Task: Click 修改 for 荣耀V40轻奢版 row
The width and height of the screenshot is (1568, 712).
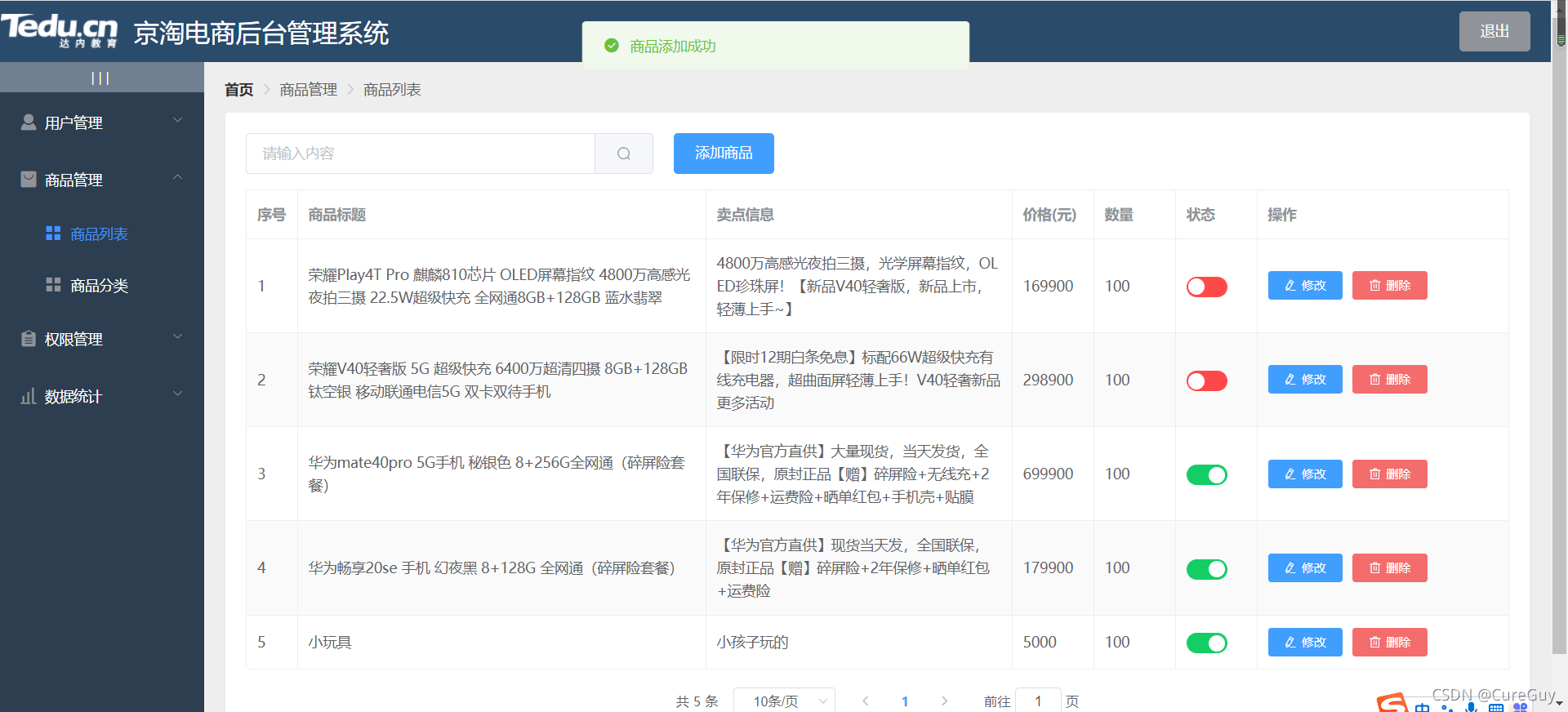Action: (1305, 380)
